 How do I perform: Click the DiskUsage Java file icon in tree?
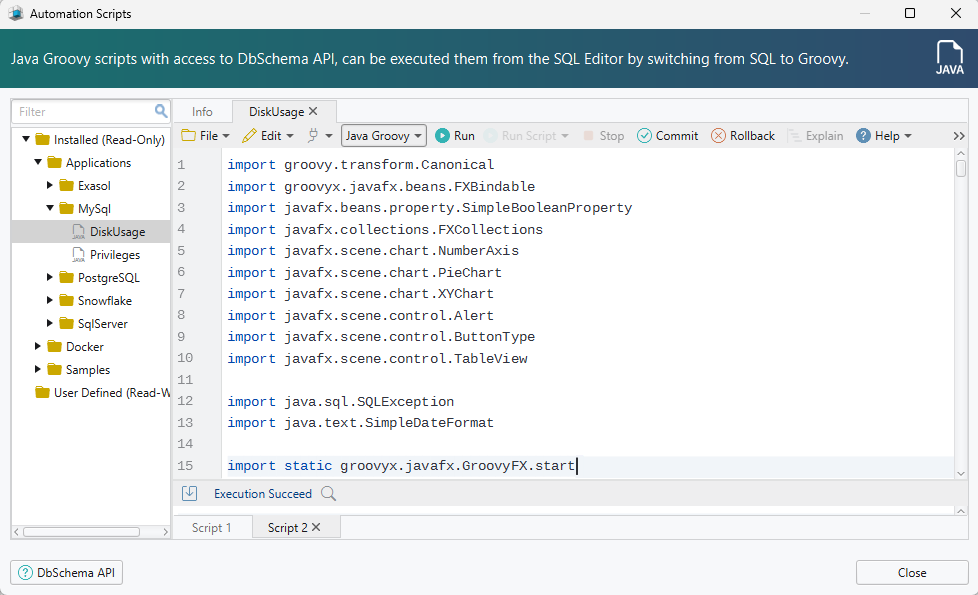click(79, 232)
